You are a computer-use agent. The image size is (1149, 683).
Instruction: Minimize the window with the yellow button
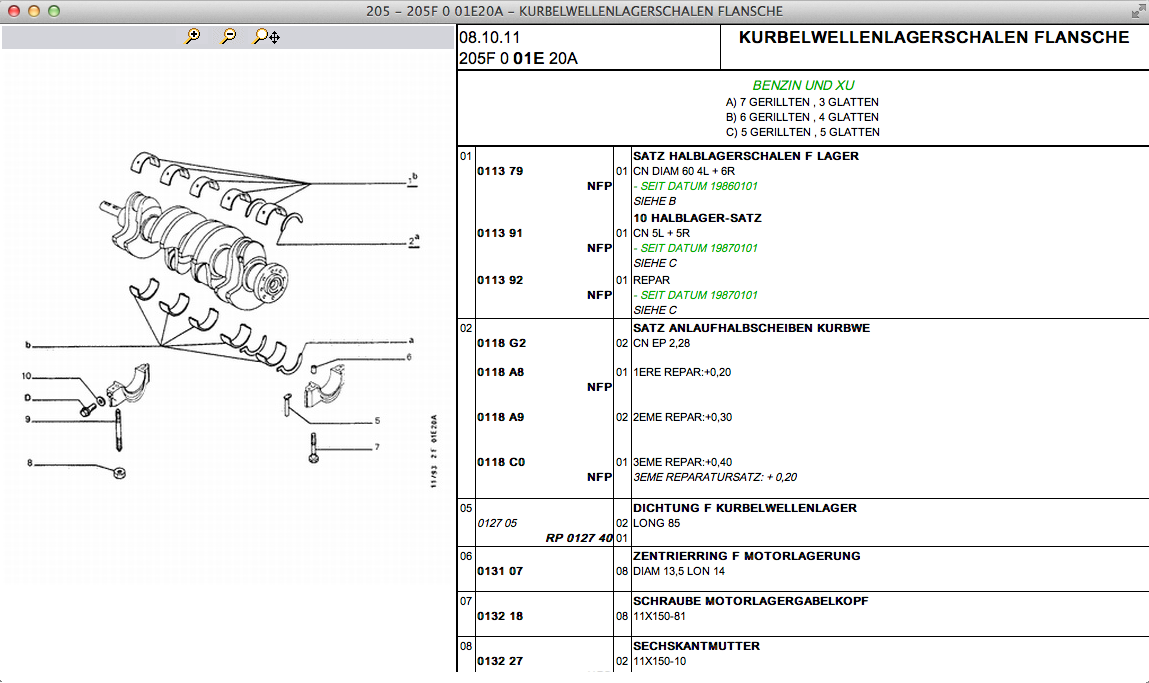34,11
